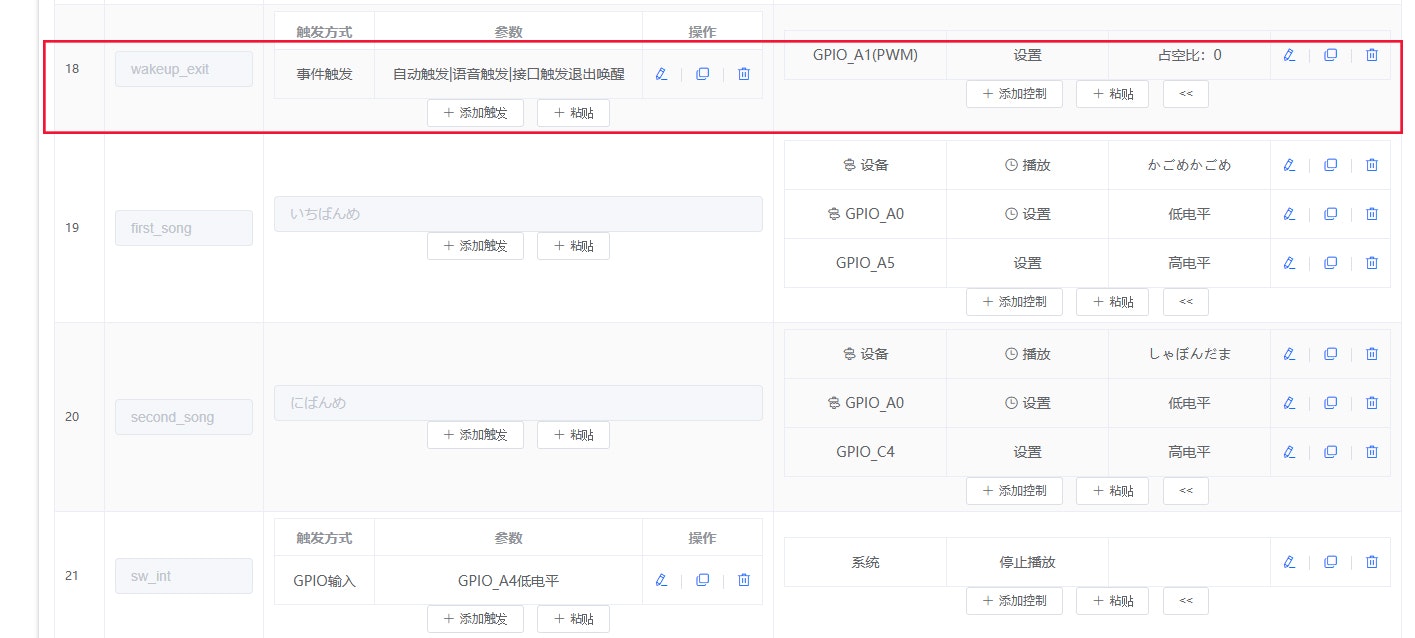Image resolution: width=1415 pixels, height=638 pixels.
Task: Collapse first_song controls with << button
Action: [1186, 302]
